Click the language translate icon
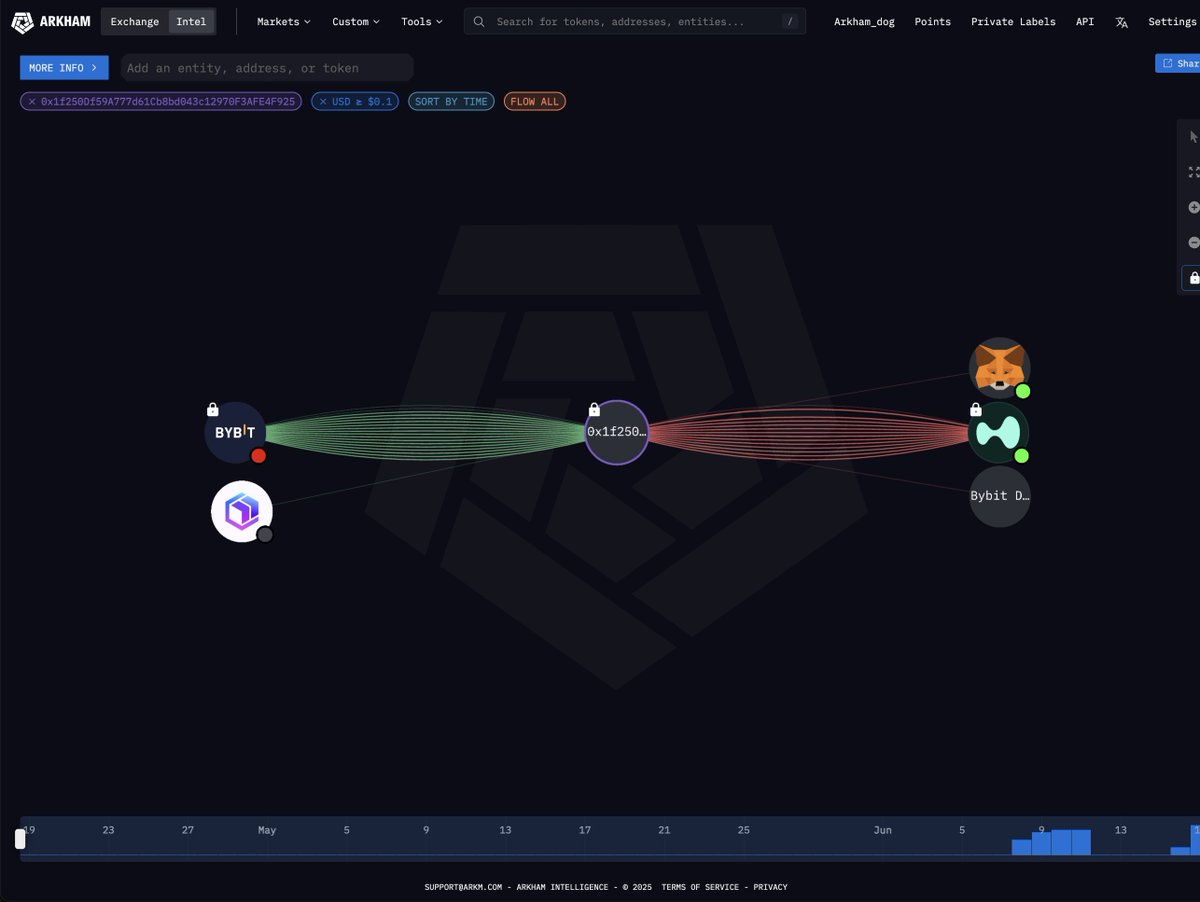The image size is (1200, 902). tap(1121, 22)
